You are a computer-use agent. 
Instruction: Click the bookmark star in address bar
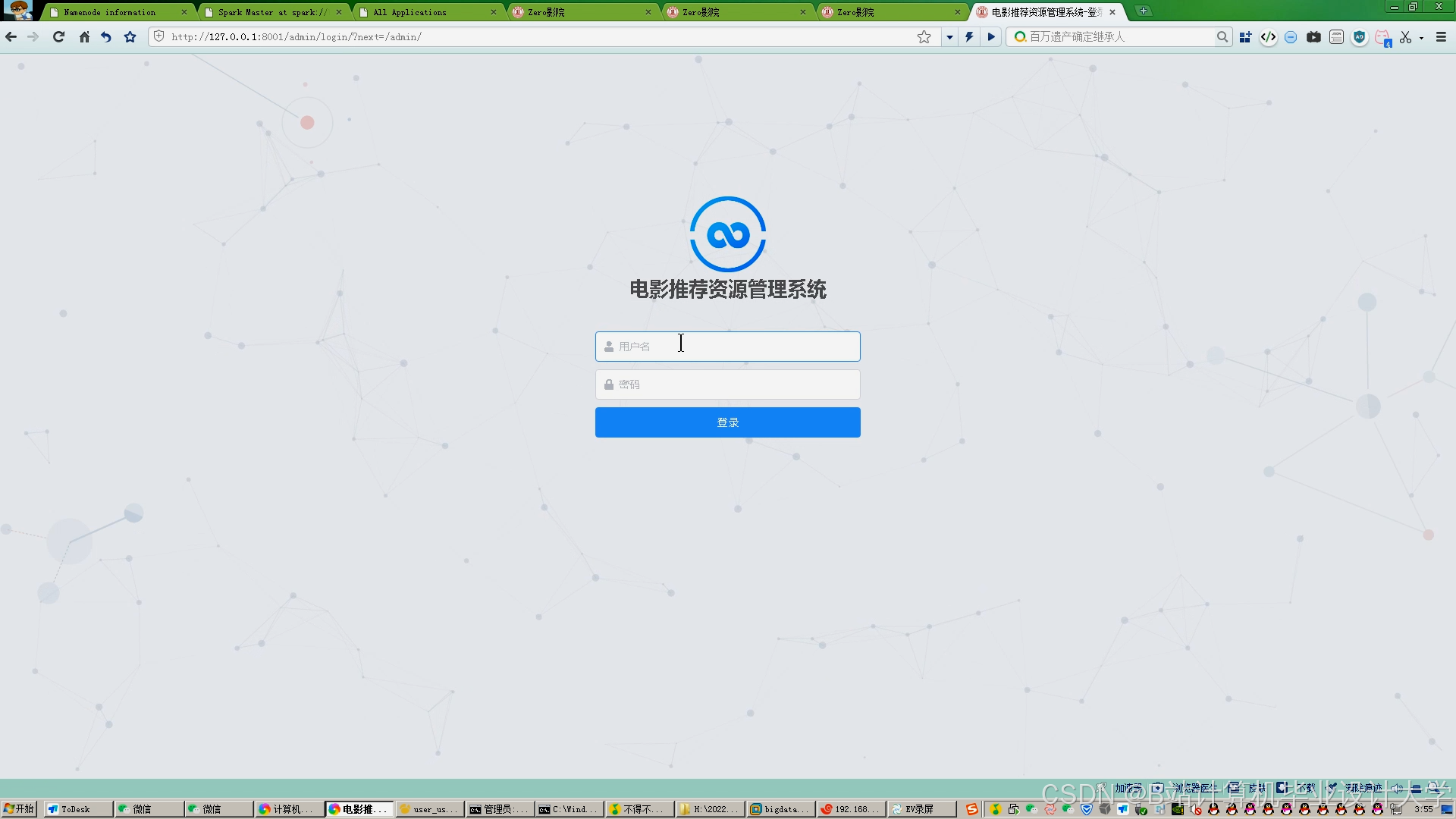click(924, 36)
